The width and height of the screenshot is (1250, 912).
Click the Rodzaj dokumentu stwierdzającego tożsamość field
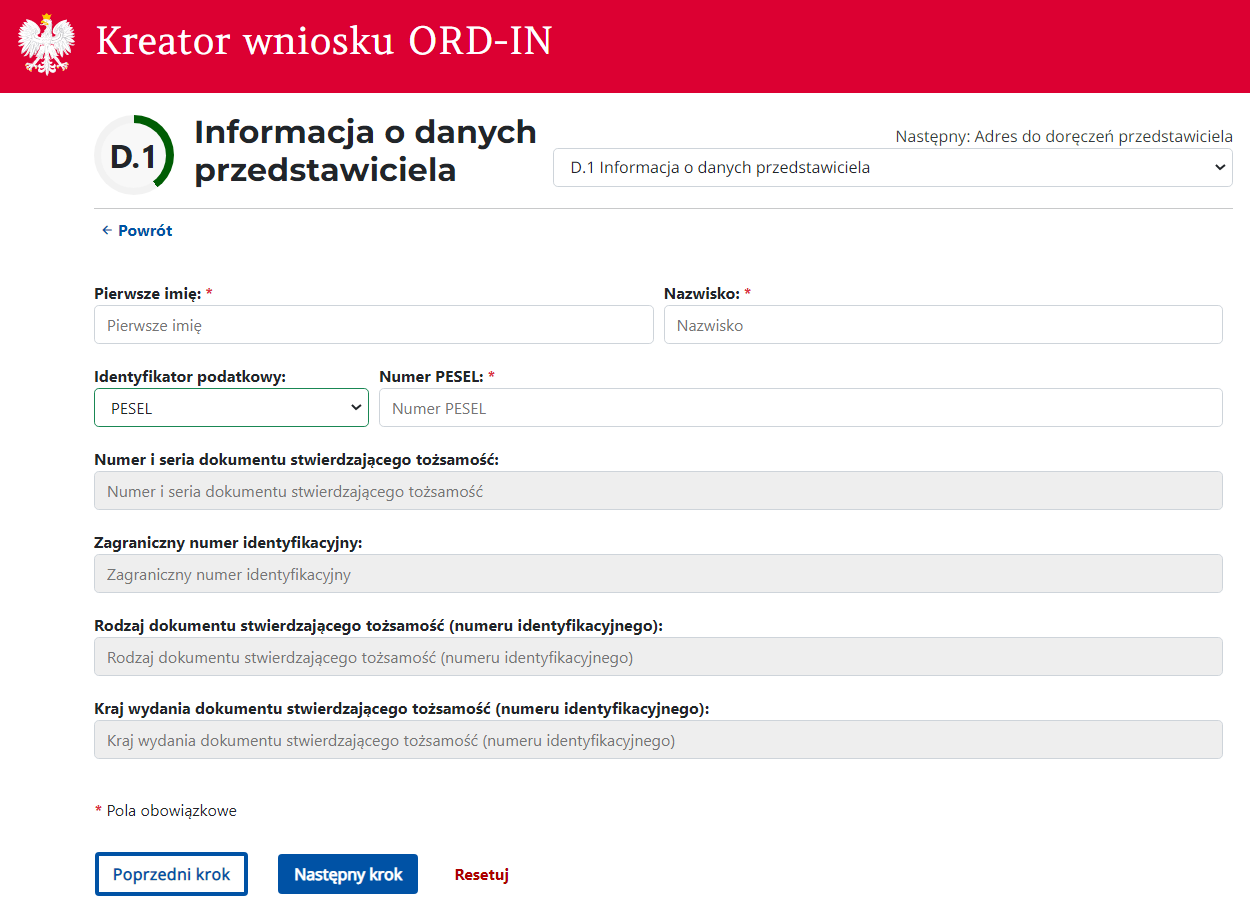point(657,657)
